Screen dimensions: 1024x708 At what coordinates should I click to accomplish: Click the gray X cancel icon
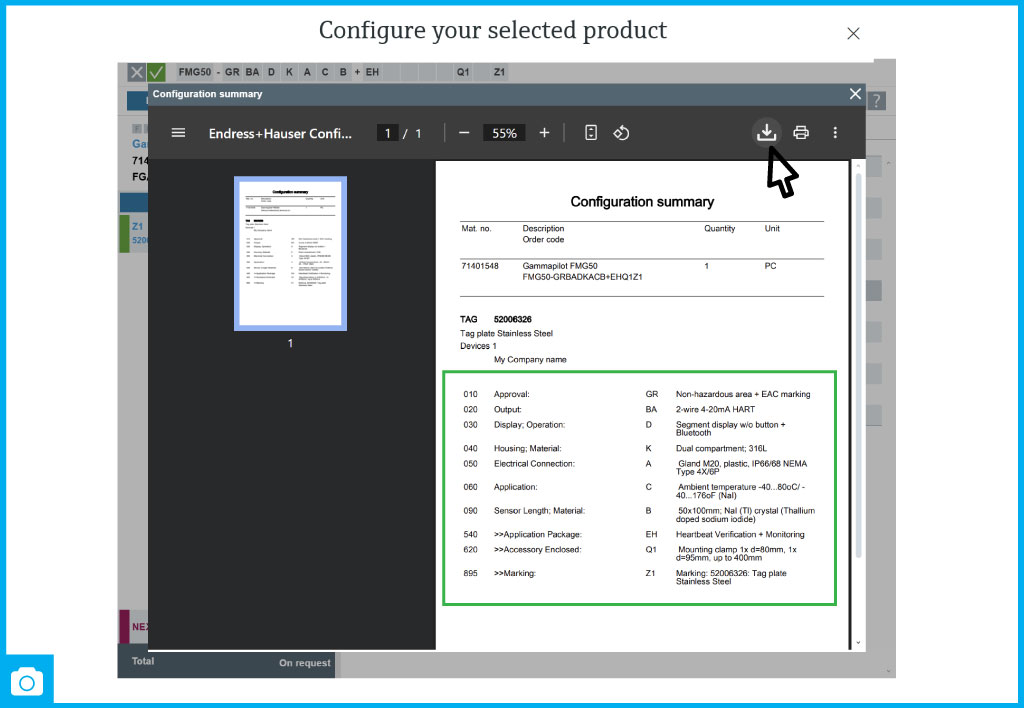pyautogui.click(x=137, y=72)
